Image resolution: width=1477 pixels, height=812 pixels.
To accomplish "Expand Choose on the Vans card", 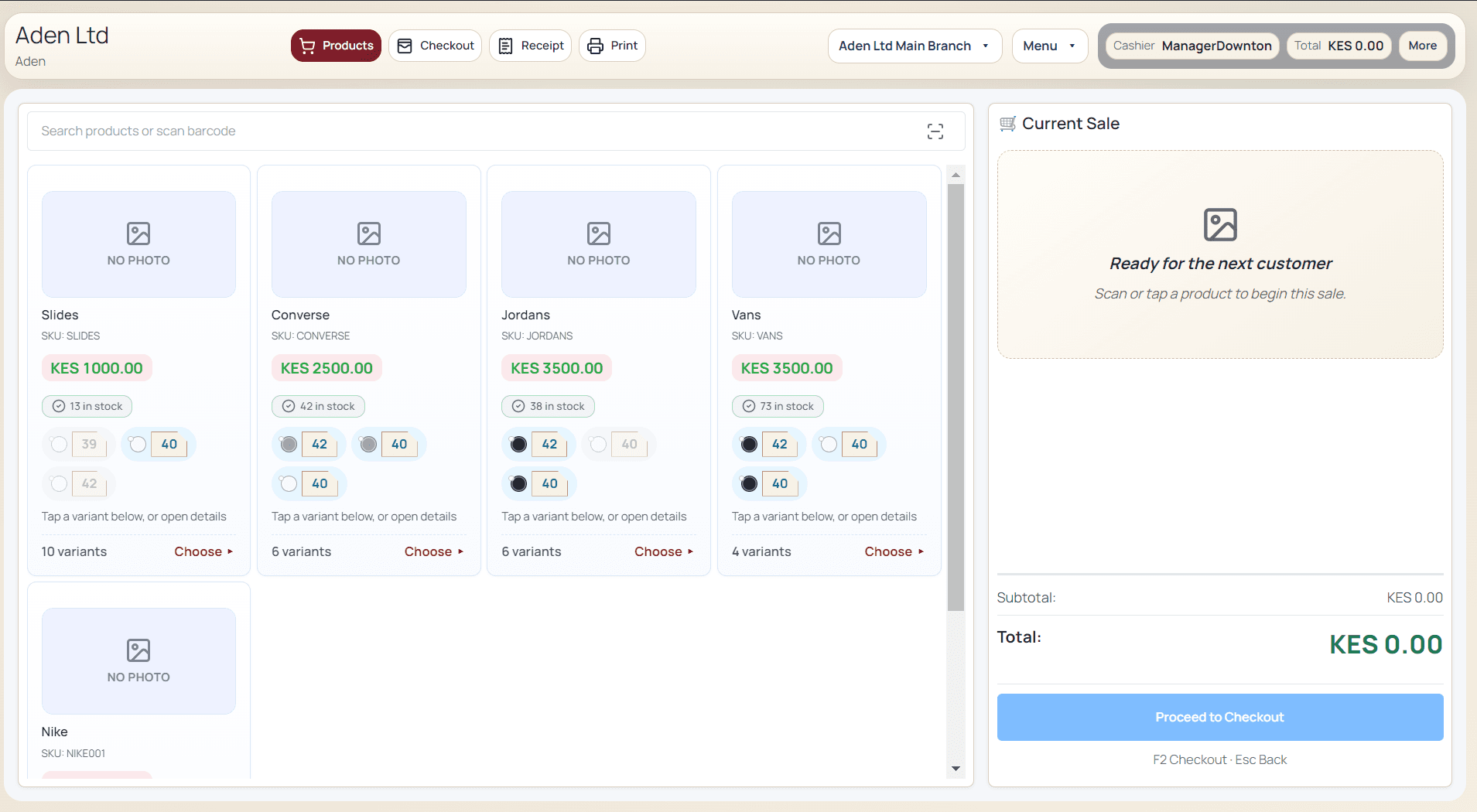I will (894, 551).
